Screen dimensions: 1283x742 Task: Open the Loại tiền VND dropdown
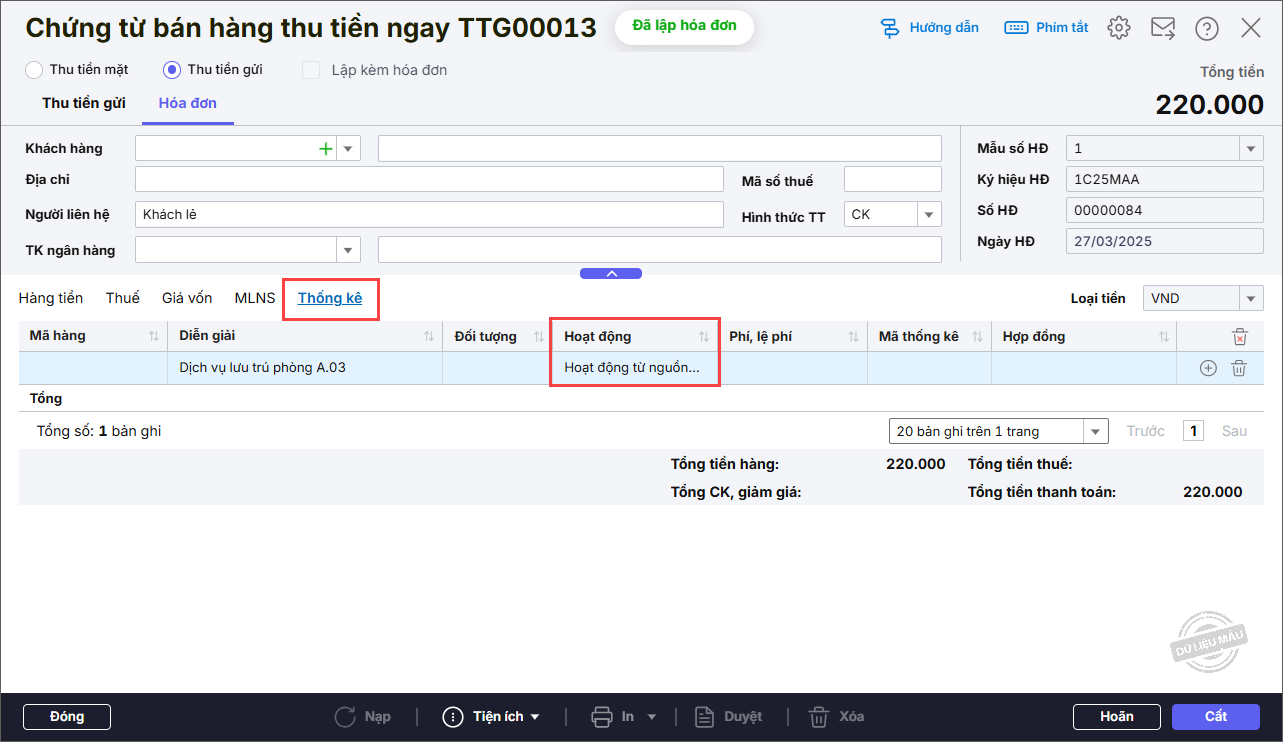point(1251,298)
